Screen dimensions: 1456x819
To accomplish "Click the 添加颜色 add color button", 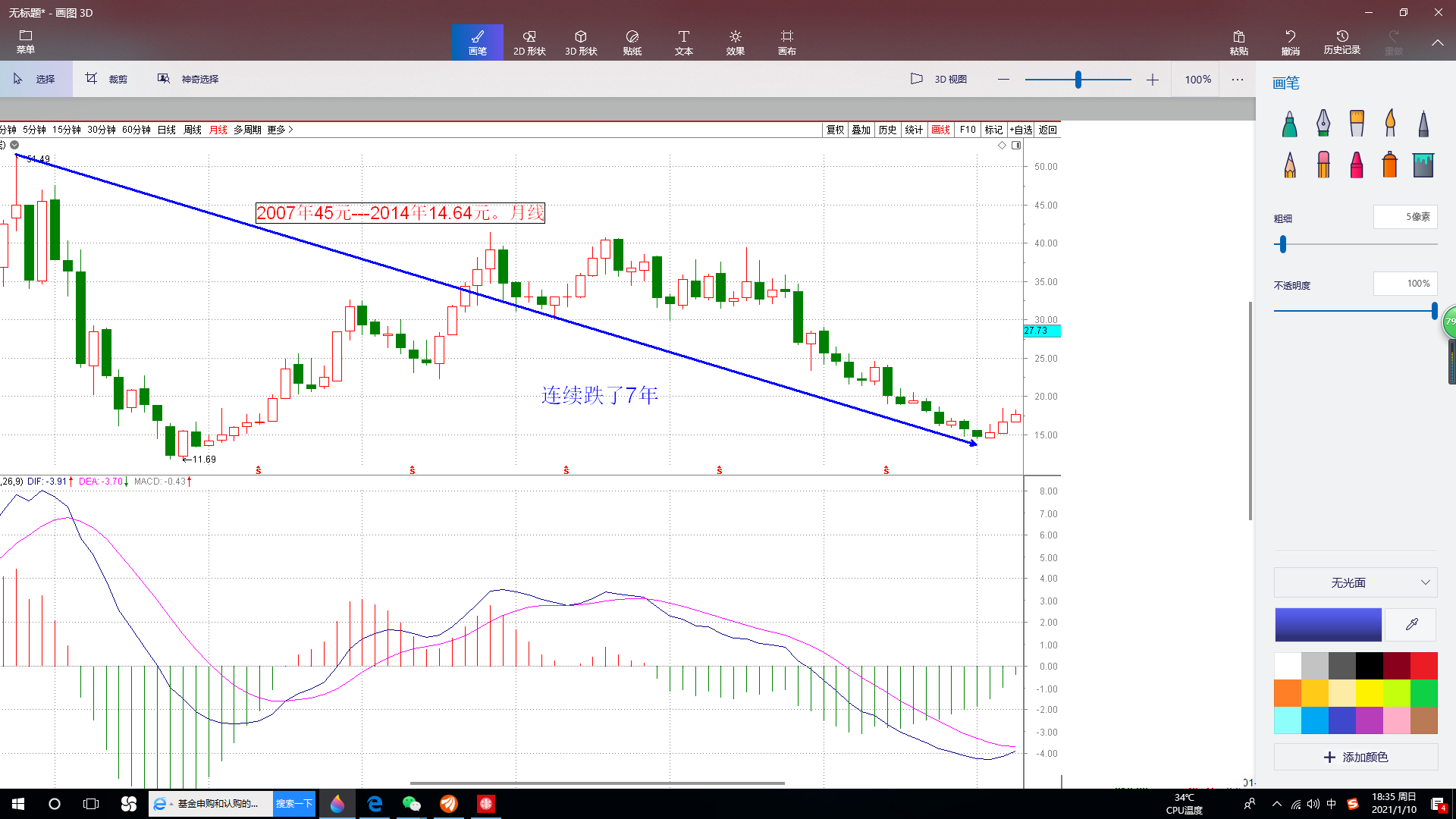I will tap(1355, 757).
